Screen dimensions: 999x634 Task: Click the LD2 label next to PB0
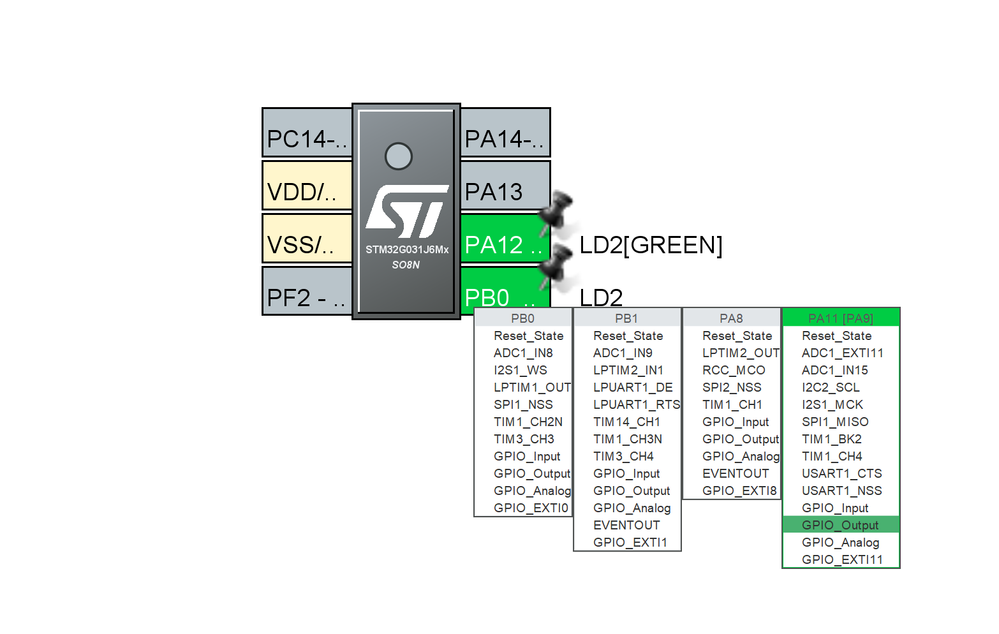coord(601,298)
